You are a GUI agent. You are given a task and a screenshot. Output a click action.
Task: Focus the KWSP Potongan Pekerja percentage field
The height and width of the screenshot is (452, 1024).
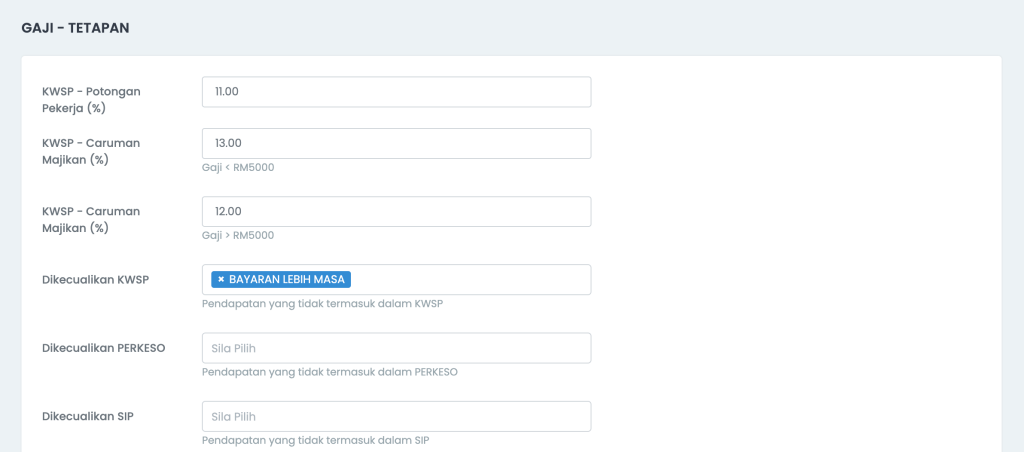click(396, 92)
